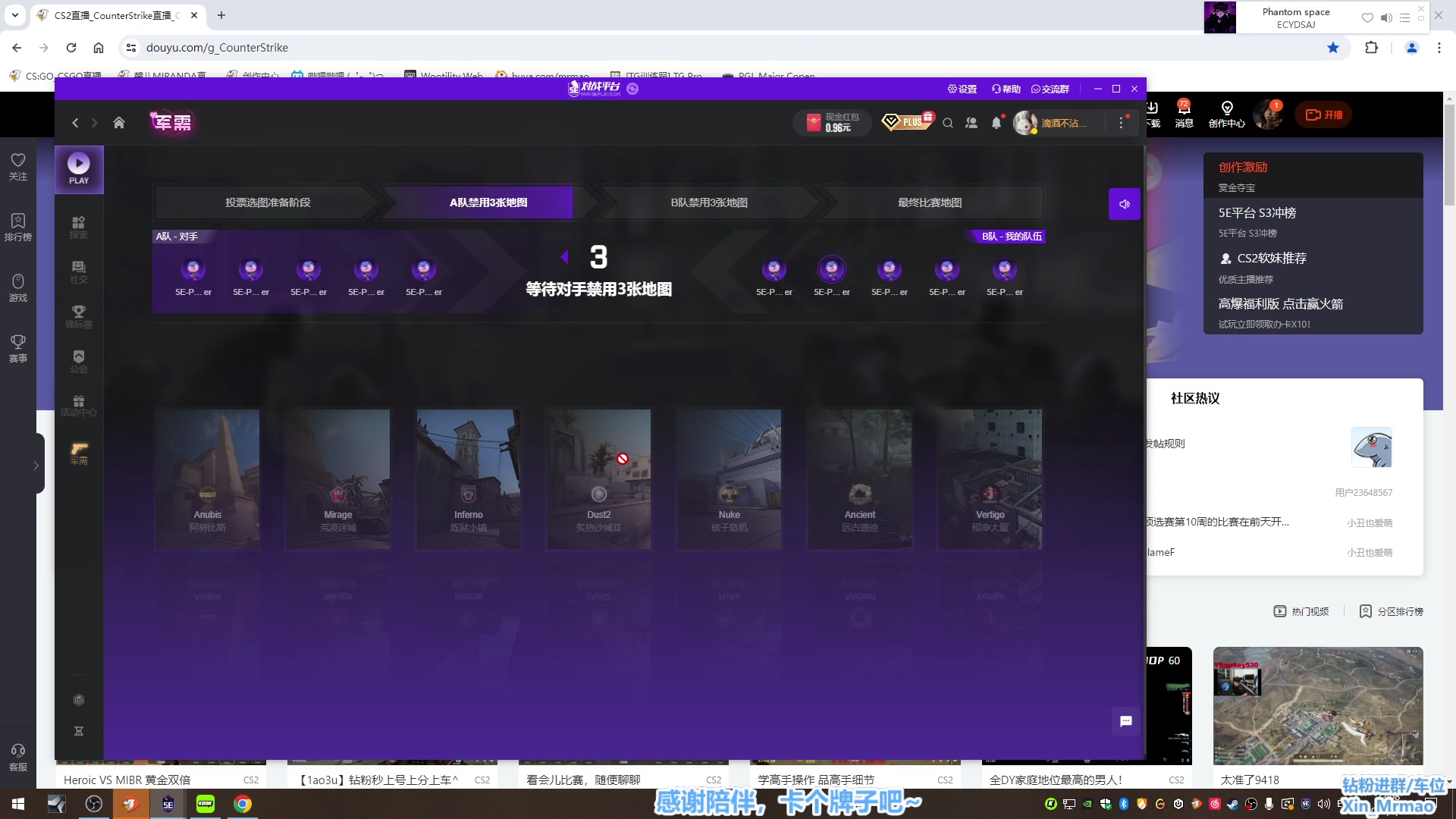This screenshot has height=819, width=1456.
Task: Open the 军需 gun icon in sidebar
Action: coord(79,453)
